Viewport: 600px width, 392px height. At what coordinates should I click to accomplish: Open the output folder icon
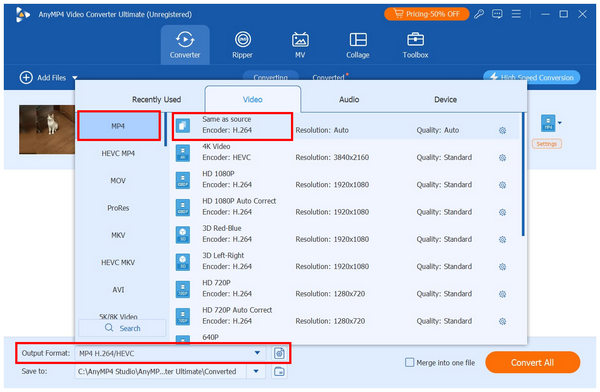(x=279, y=371)
